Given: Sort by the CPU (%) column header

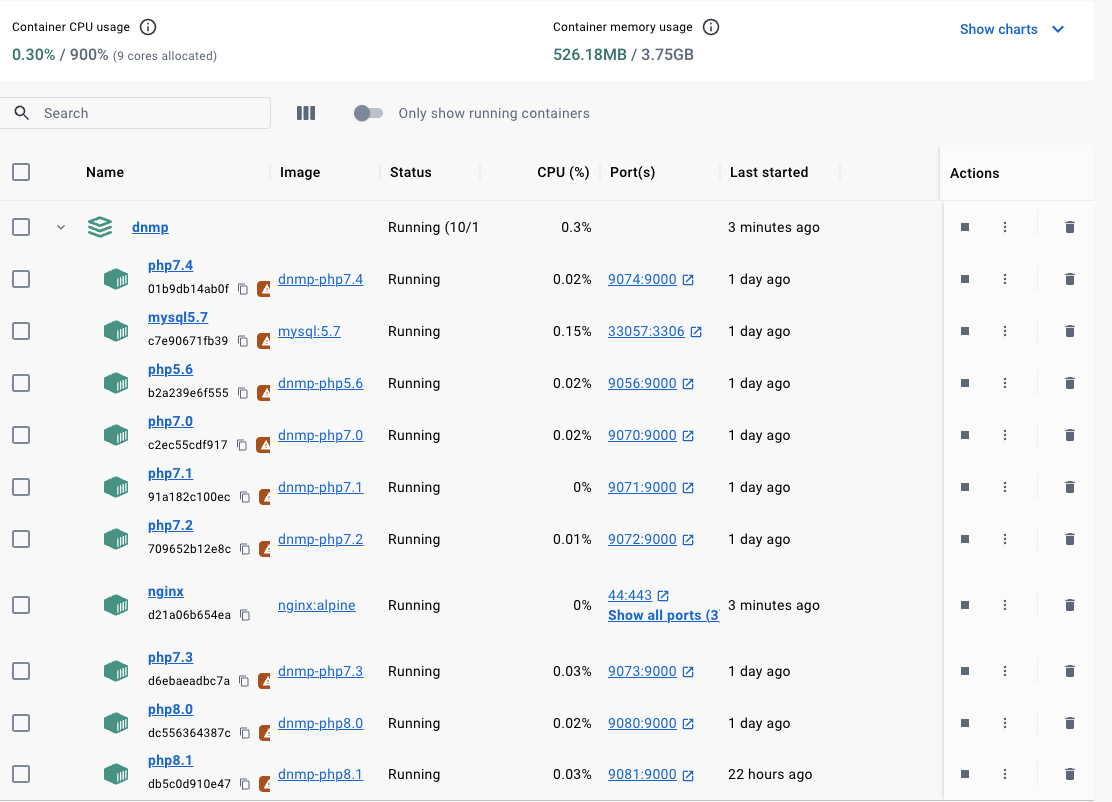Looking at the screenshot, I should [x=563, y=172].
